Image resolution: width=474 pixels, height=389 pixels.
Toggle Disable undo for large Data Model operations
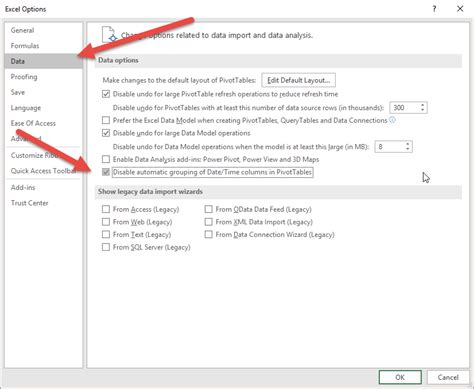106,133
